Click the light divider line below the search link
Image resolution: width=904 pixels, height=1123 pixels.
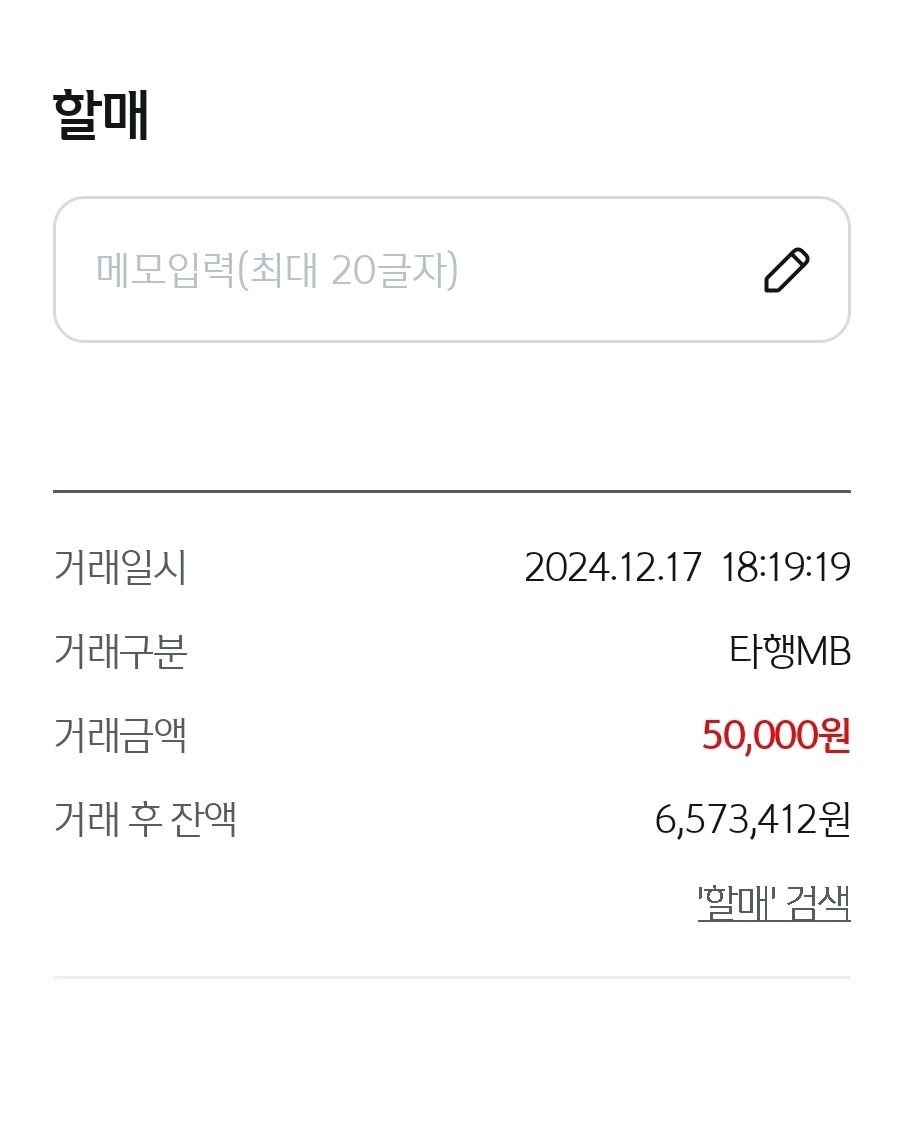452,977
